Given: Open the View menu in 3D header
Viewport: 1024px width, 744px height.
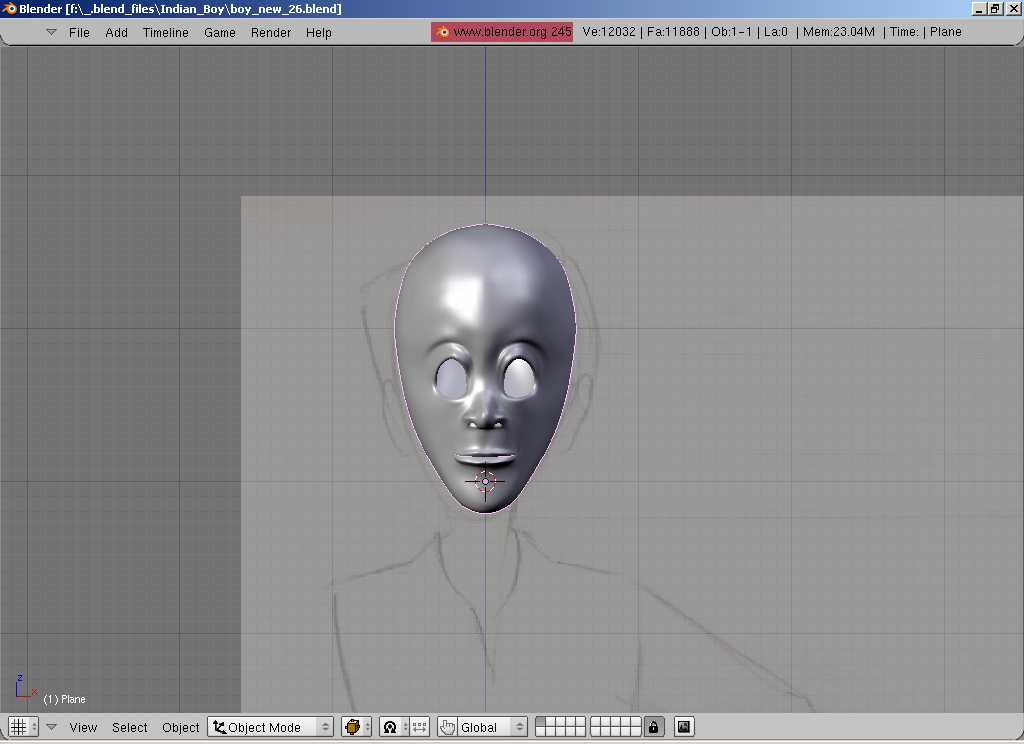Looking at the screenshot, I should tap(83, 727).
